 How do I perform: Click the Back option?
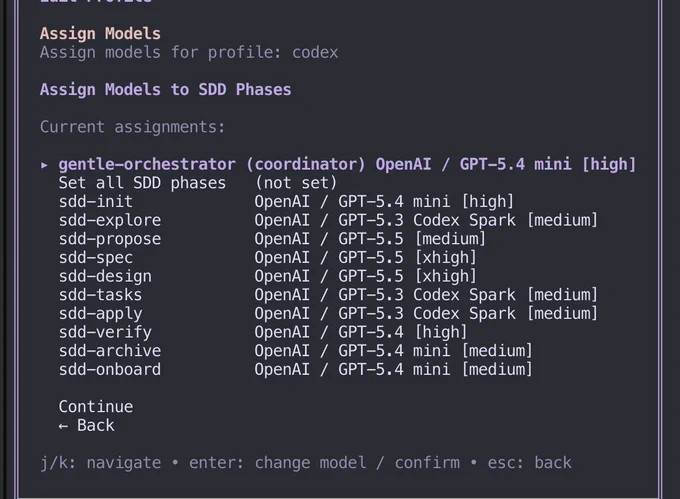[x=96, y=425]
